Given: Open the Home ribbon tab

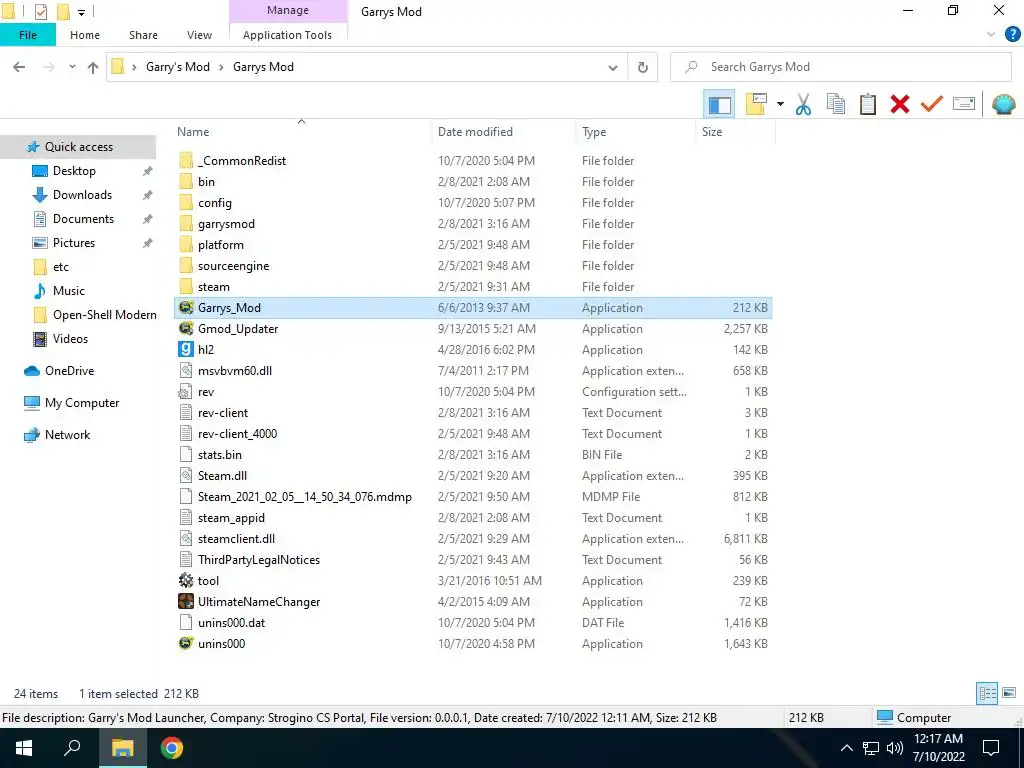Looking at the screenshot, I should click(85, 35).
